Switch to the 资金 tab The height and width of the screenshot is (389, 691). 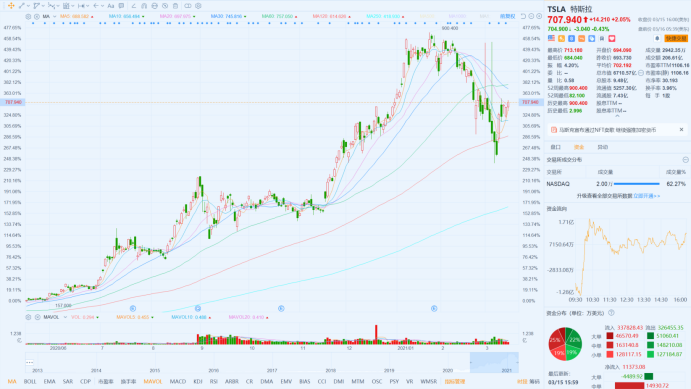(x=579, y=147)
